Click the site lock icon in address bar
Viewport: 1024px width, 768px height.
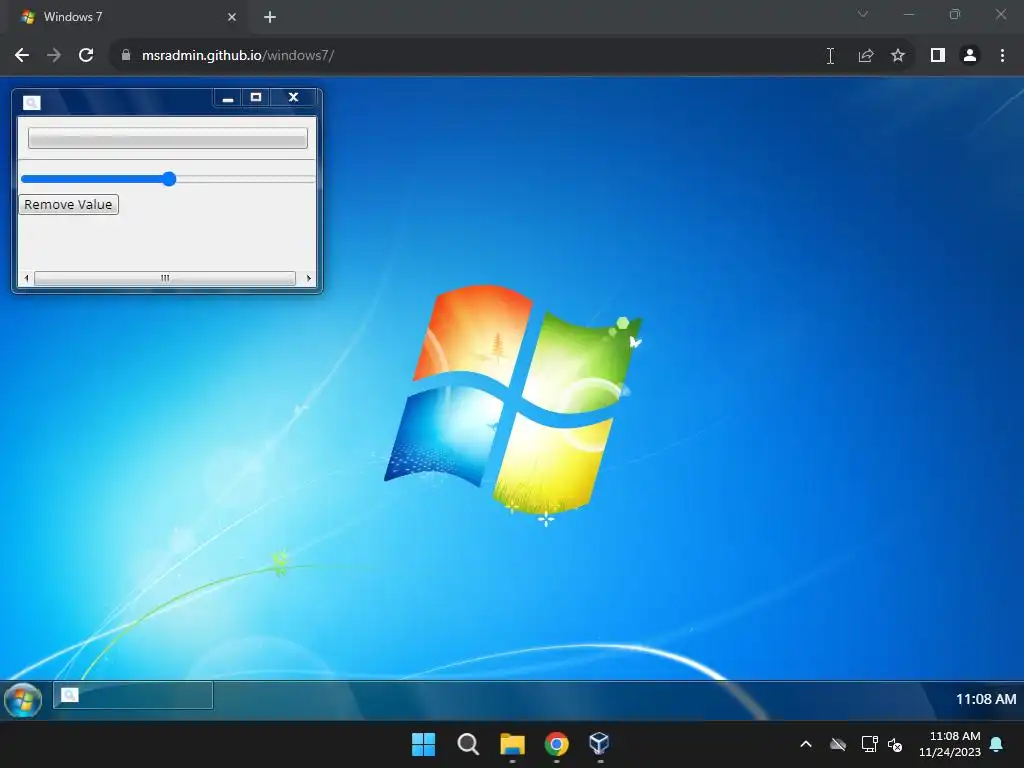[x=126, y=56]
